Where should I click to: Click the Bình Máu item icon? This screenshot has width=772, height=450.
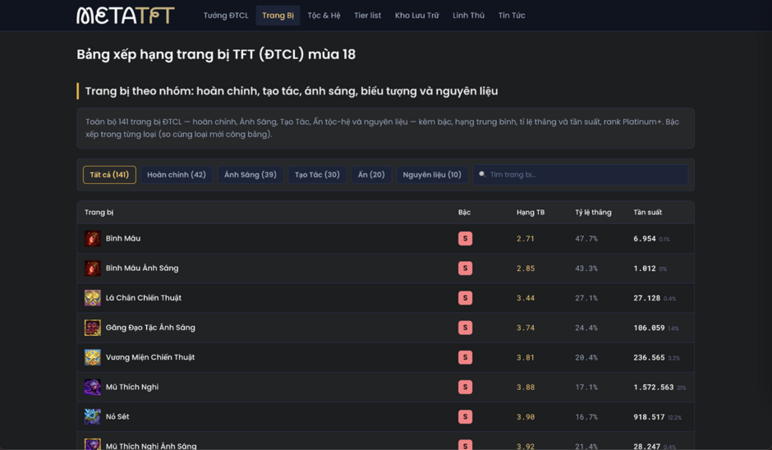pyautogui.click(x=93, y=238)
